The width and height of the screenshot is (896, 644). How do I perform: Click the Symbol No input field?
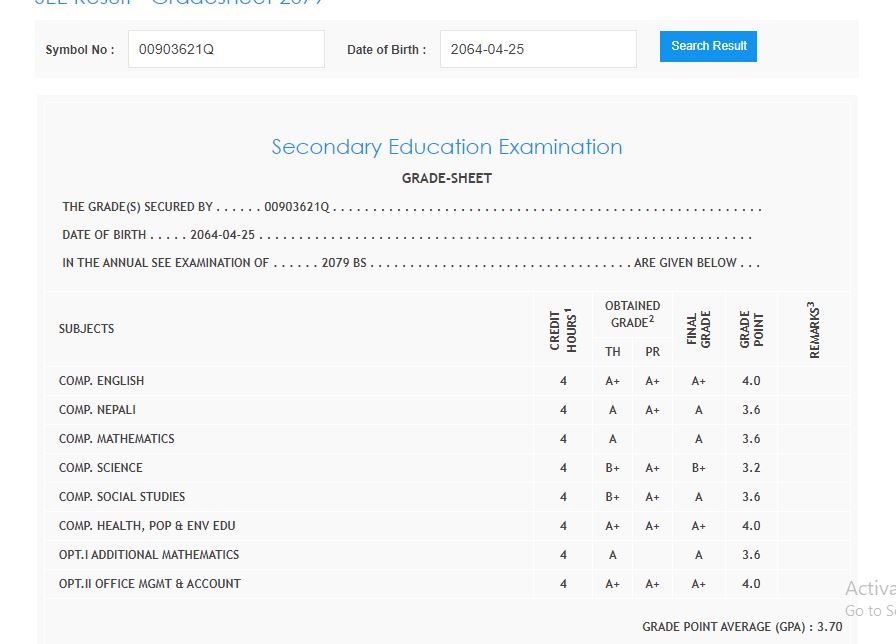point(226,49)
